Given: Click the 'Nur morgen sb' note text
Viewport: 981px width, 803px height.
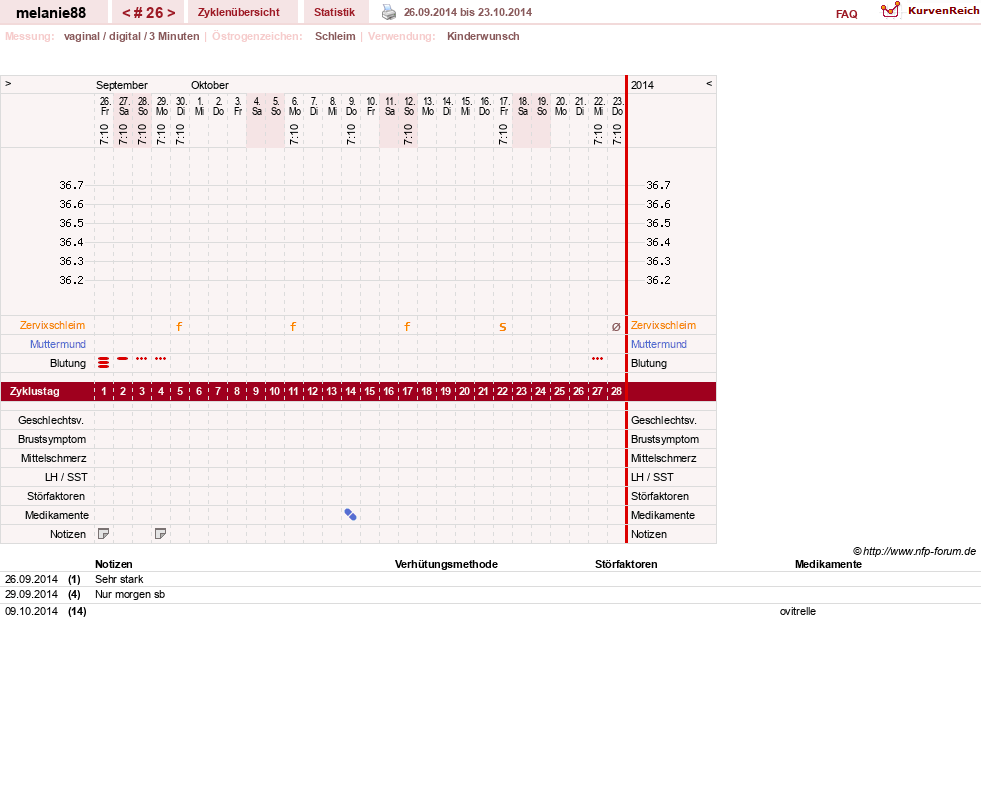Looking at the screenshot, I should [x=130, y=595].
